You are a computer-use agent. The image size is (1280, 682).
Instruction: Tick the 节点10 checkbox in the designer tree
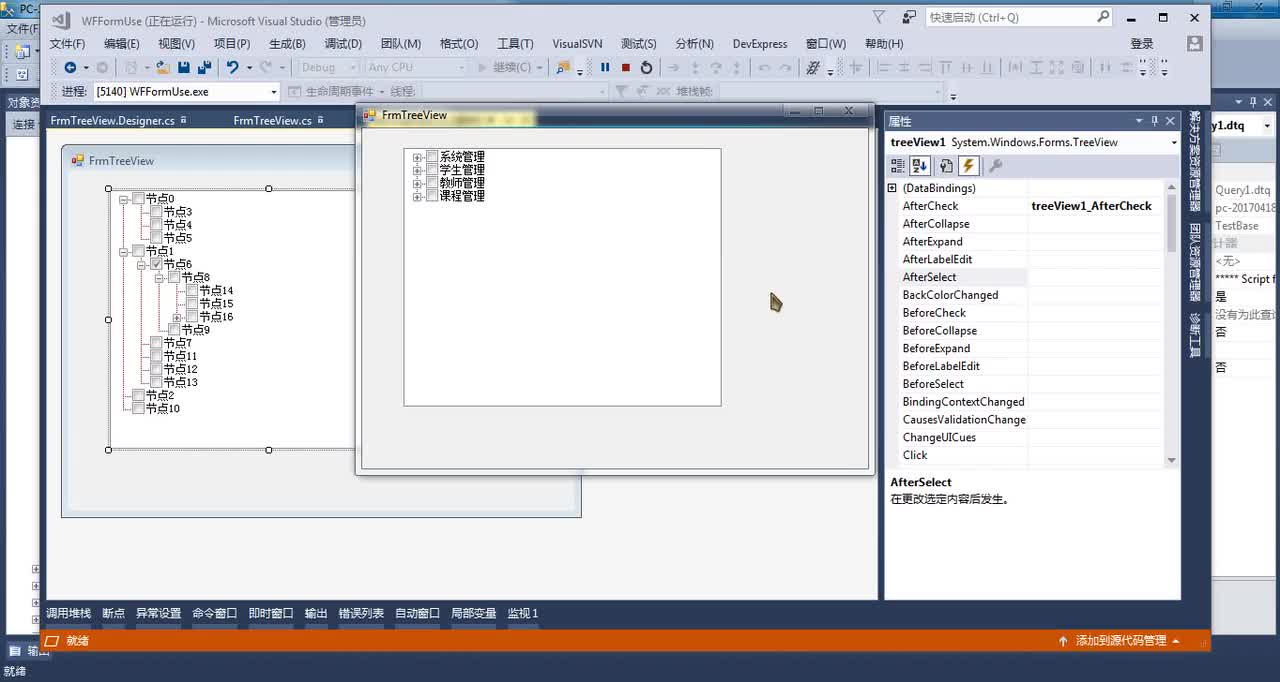coord(138,408)
